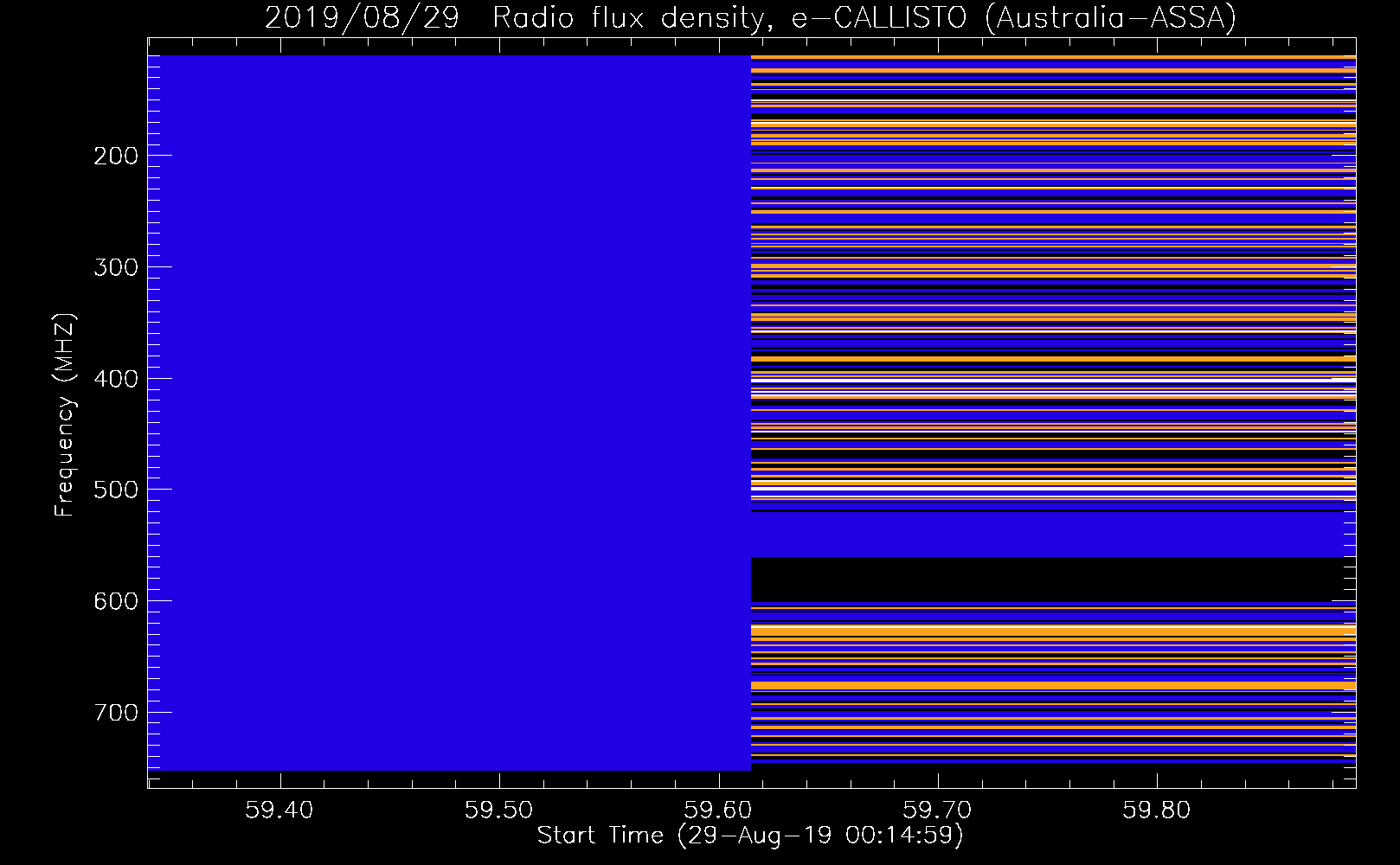This screenshot has width=1400, height=865.
Task: Click the 500 frequency tick label
Action: click(x=115, y=490)
